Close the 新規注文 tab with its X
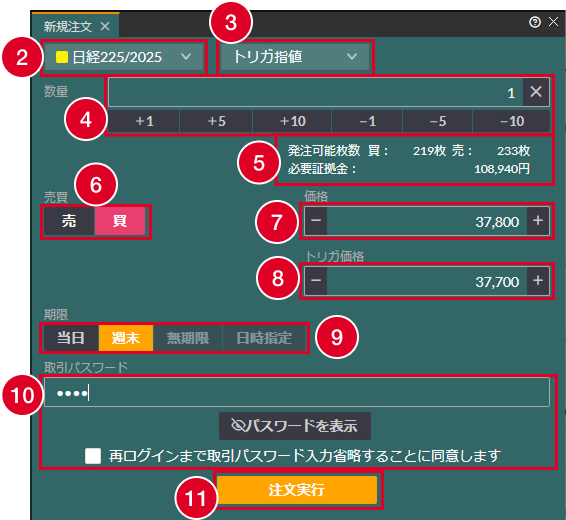The image size is (566, 520). [105, 26]
